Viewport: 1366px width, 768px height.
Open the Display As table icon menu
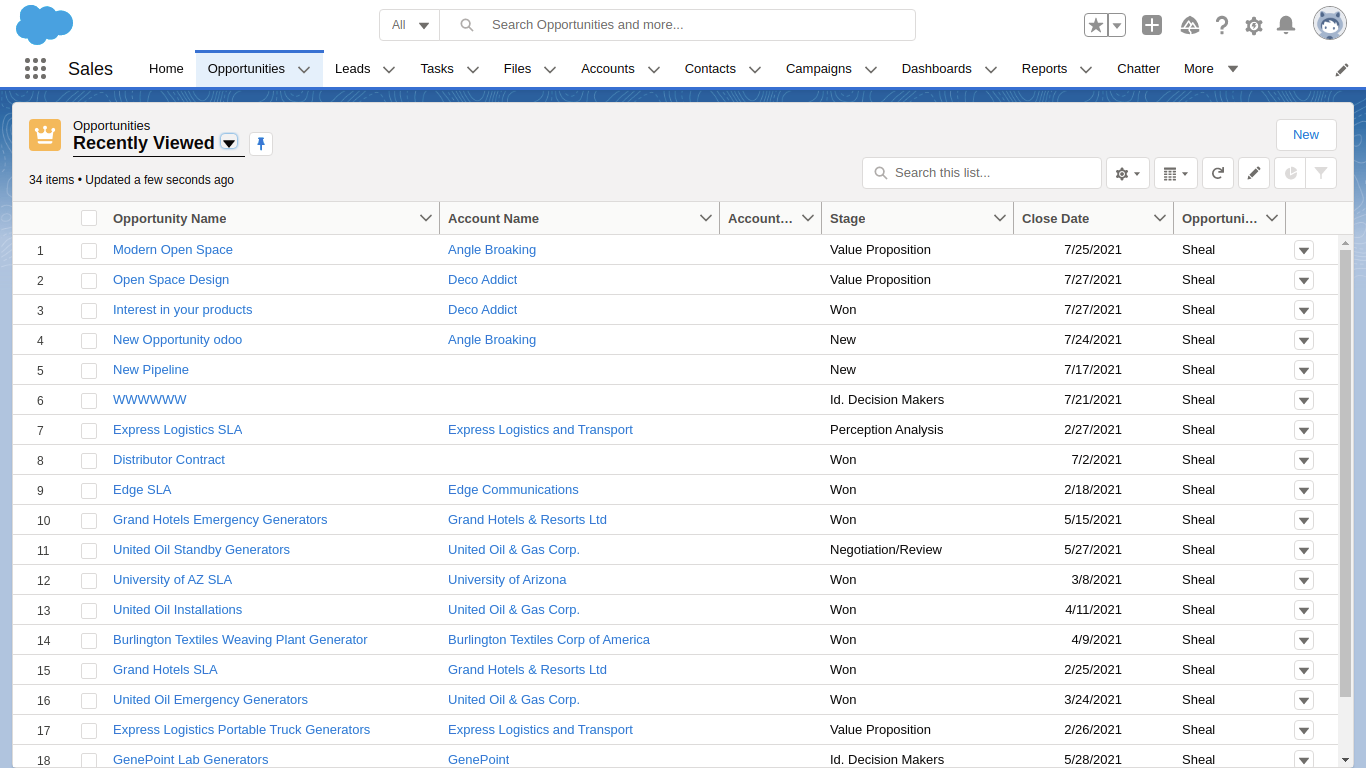point(1176,173)
